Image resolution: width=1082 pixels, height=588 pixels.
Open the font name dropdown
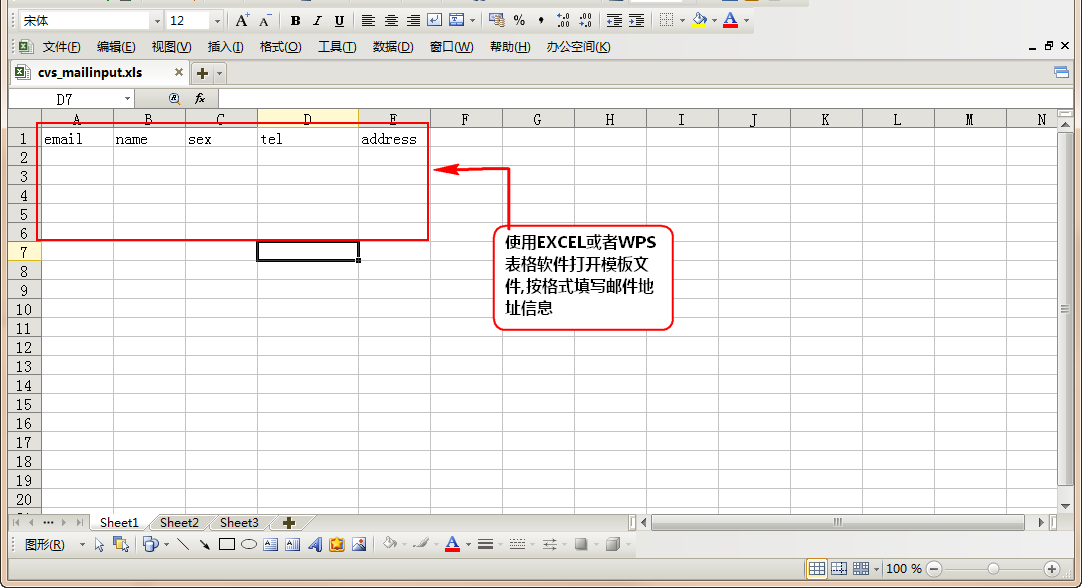[157, 21]
